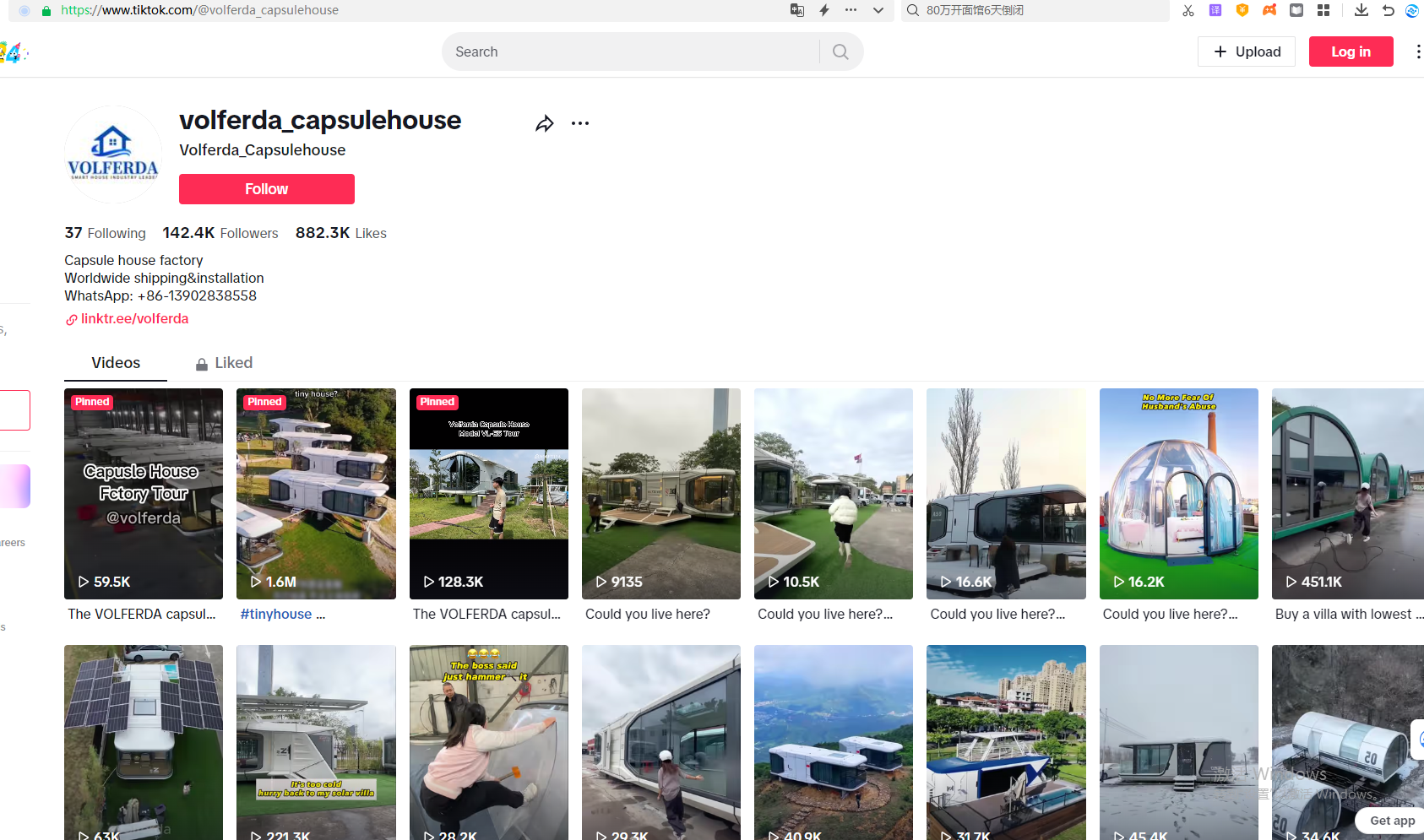The width and height of the screenshot is (1424, 840).
Task: Open the video with 10.5K views
Action: [834, 494]
